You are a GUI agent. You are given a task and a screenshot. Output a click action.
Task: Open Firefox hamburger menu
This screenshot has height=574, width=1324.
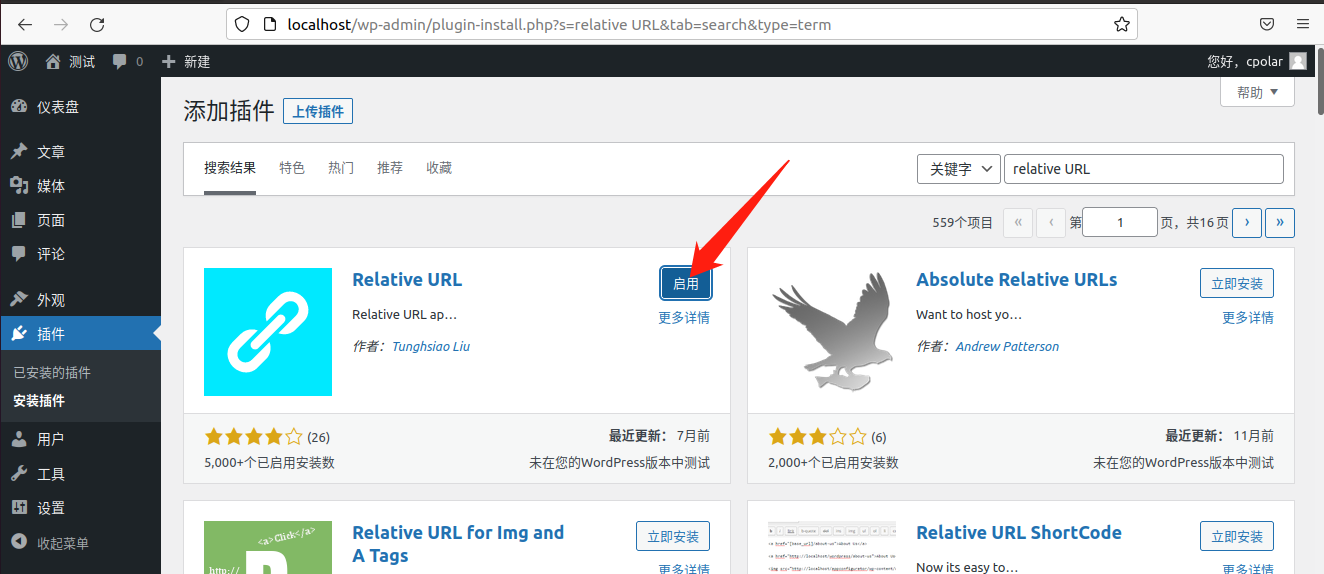(x=1303, y=24)
